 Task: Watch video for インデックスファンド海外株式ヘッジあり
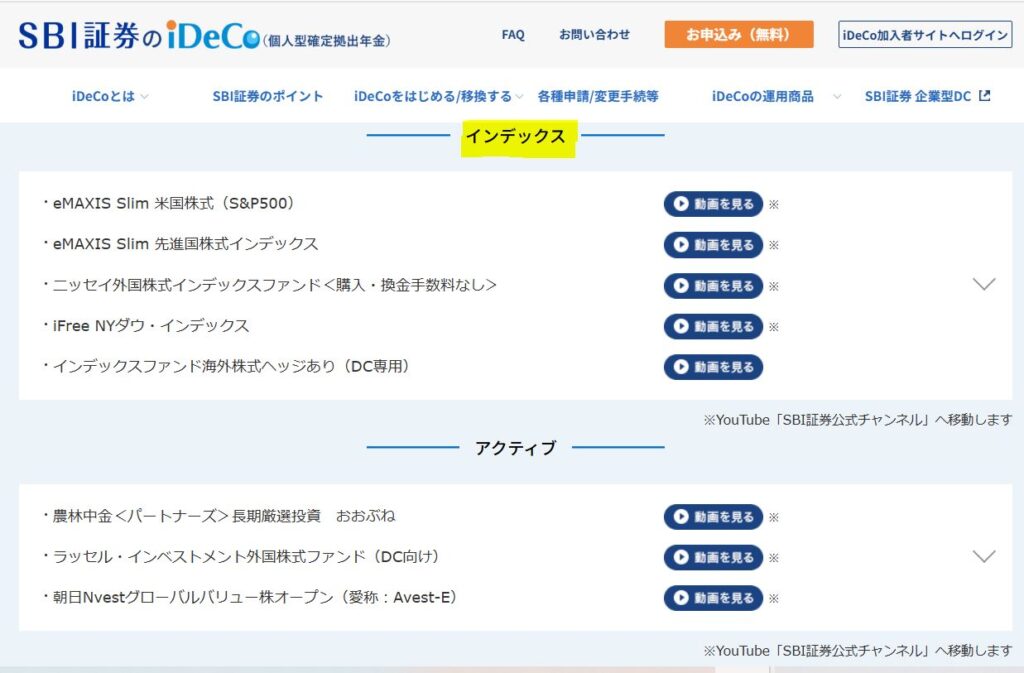(x=713, y=367)
